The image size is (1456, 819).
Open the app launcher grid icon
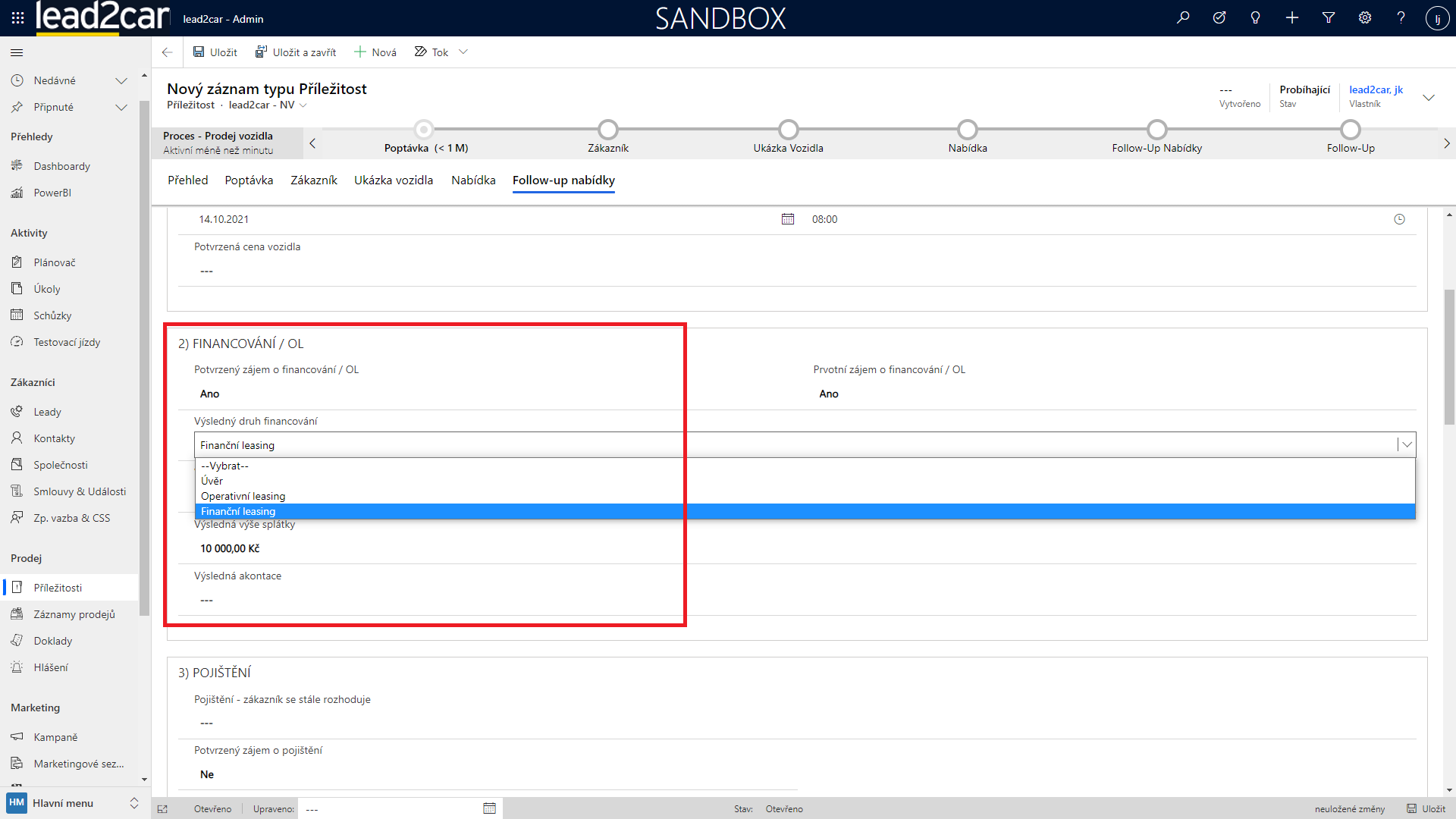pos(17,17)
